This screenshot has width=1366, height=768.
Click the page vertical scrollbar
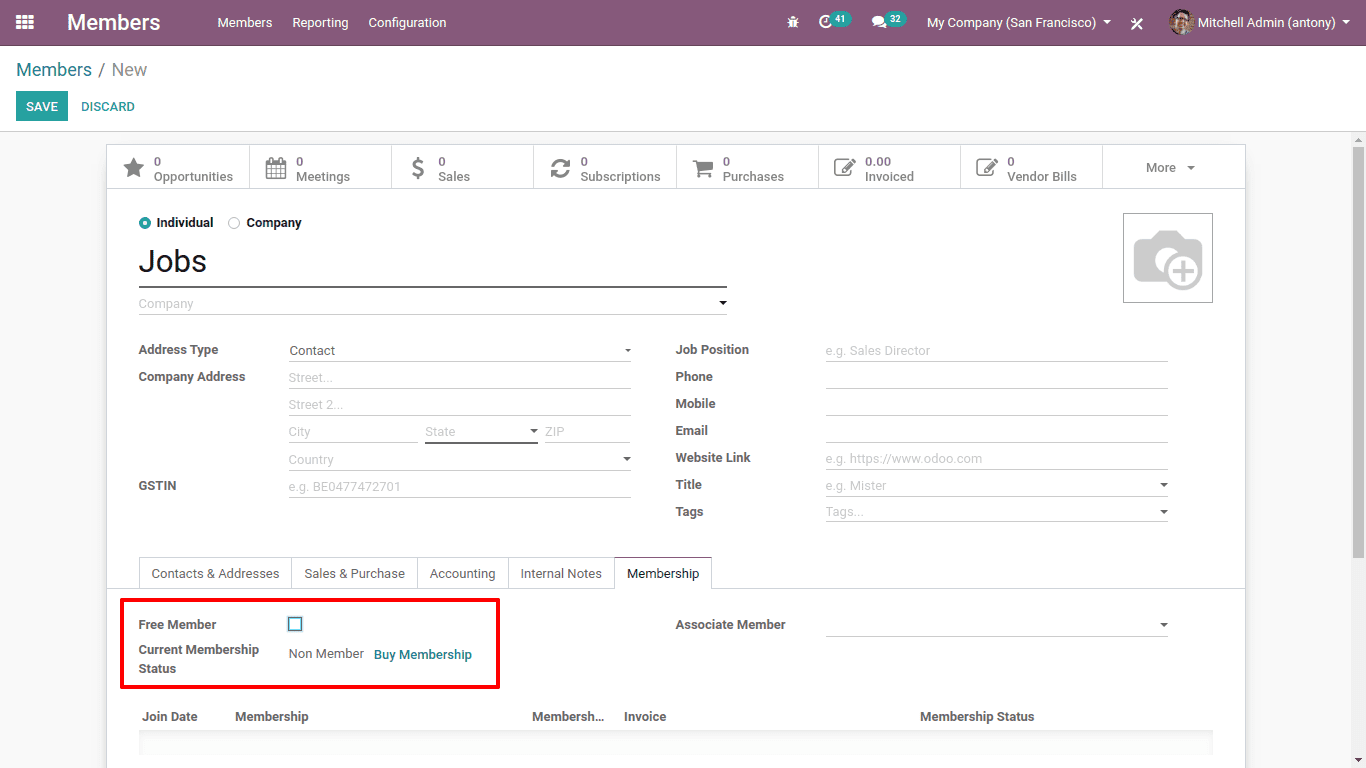(1358, 351)
